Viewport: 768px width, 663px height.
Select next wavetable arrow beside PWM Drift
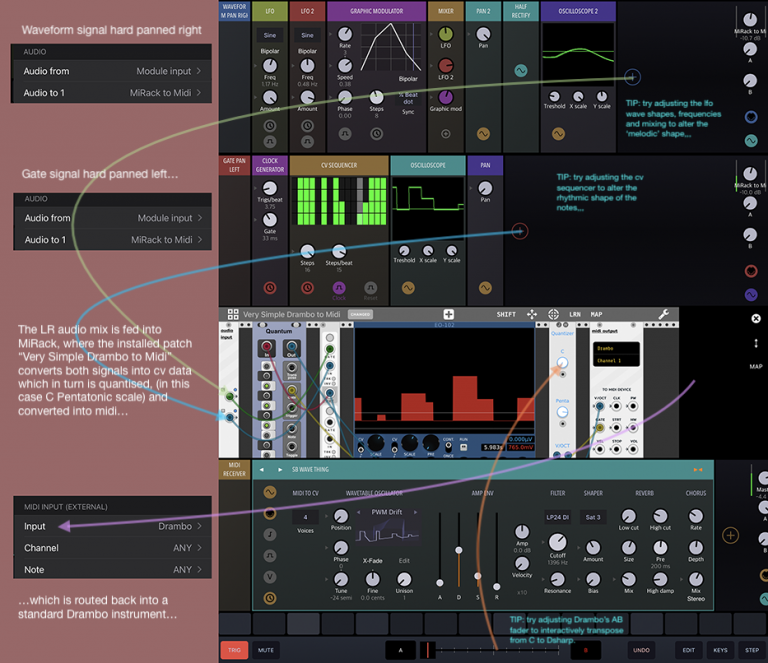click(415, 512)
